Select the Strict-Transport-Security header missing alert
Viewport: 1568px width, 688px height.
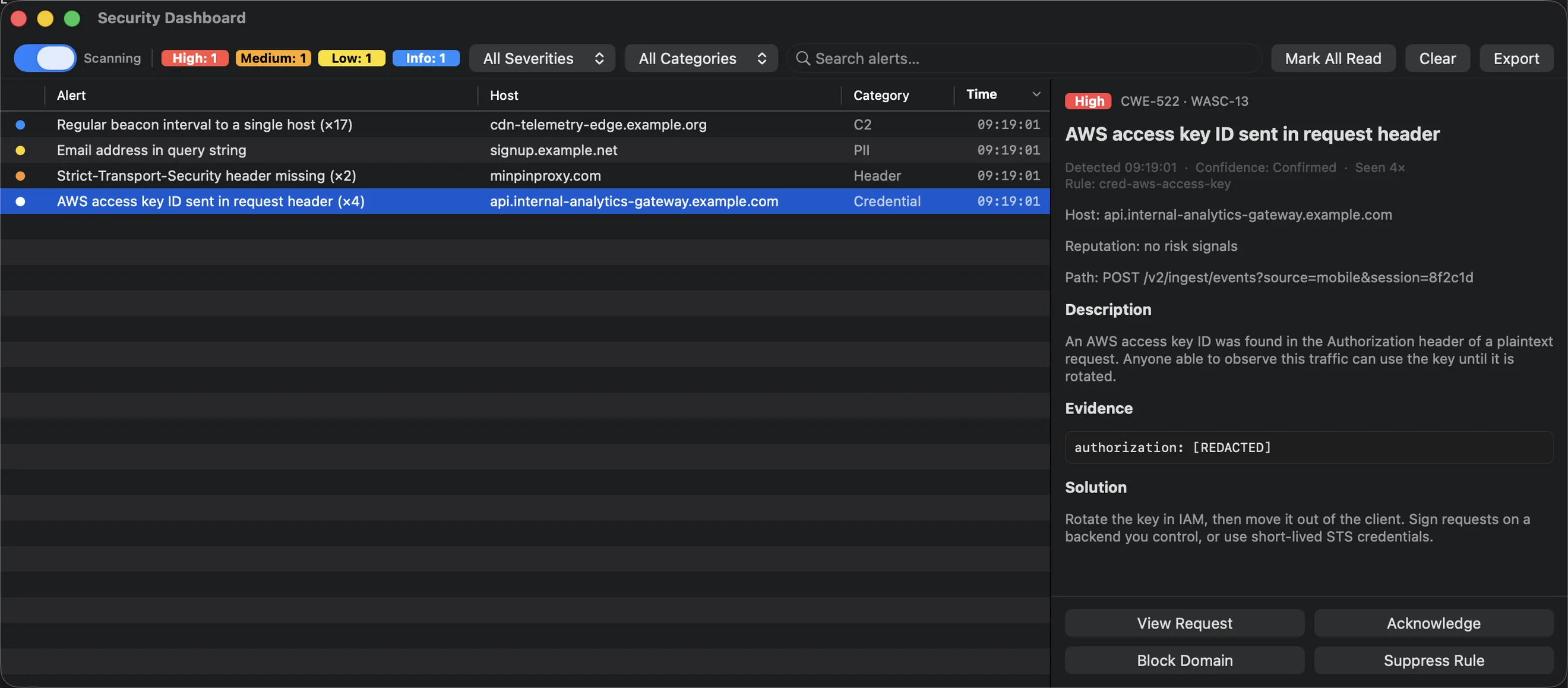[524, 176]
